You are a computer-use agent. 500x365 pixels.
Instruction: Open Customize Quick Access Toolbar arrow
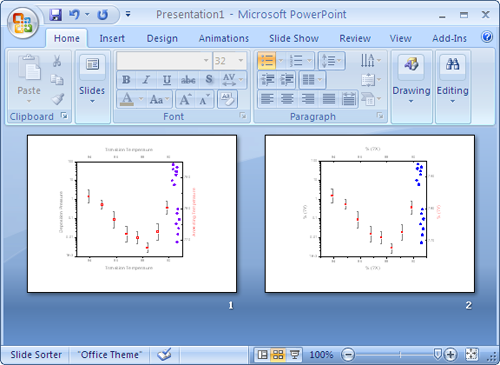[128, 14]
